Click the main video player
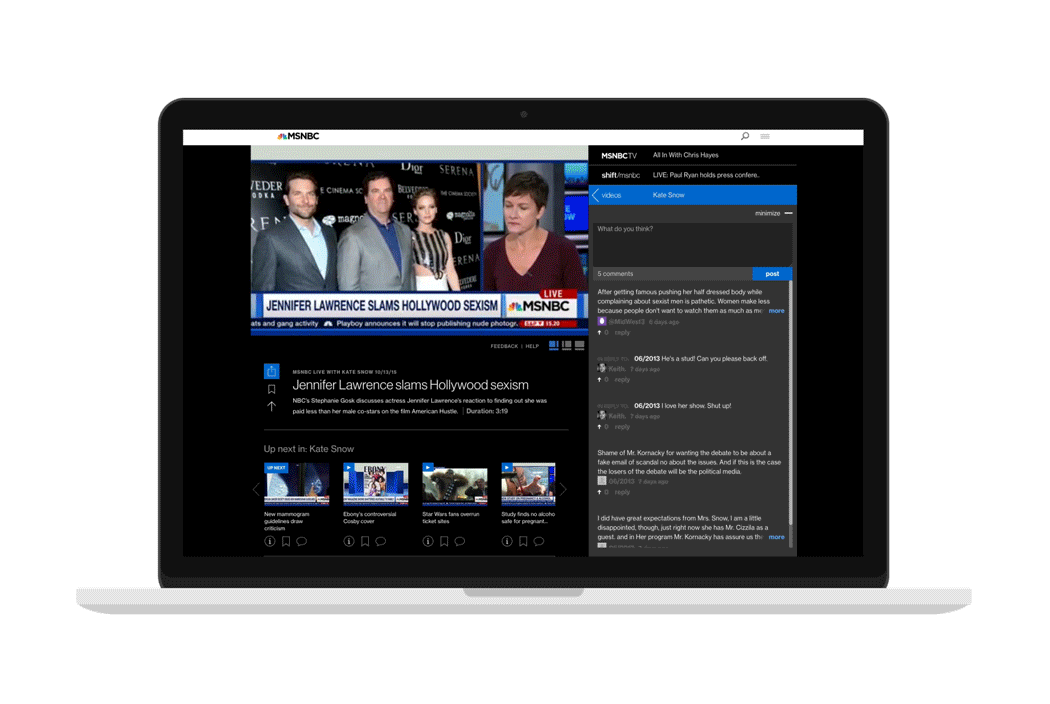1050x704 pixels. 419,240
